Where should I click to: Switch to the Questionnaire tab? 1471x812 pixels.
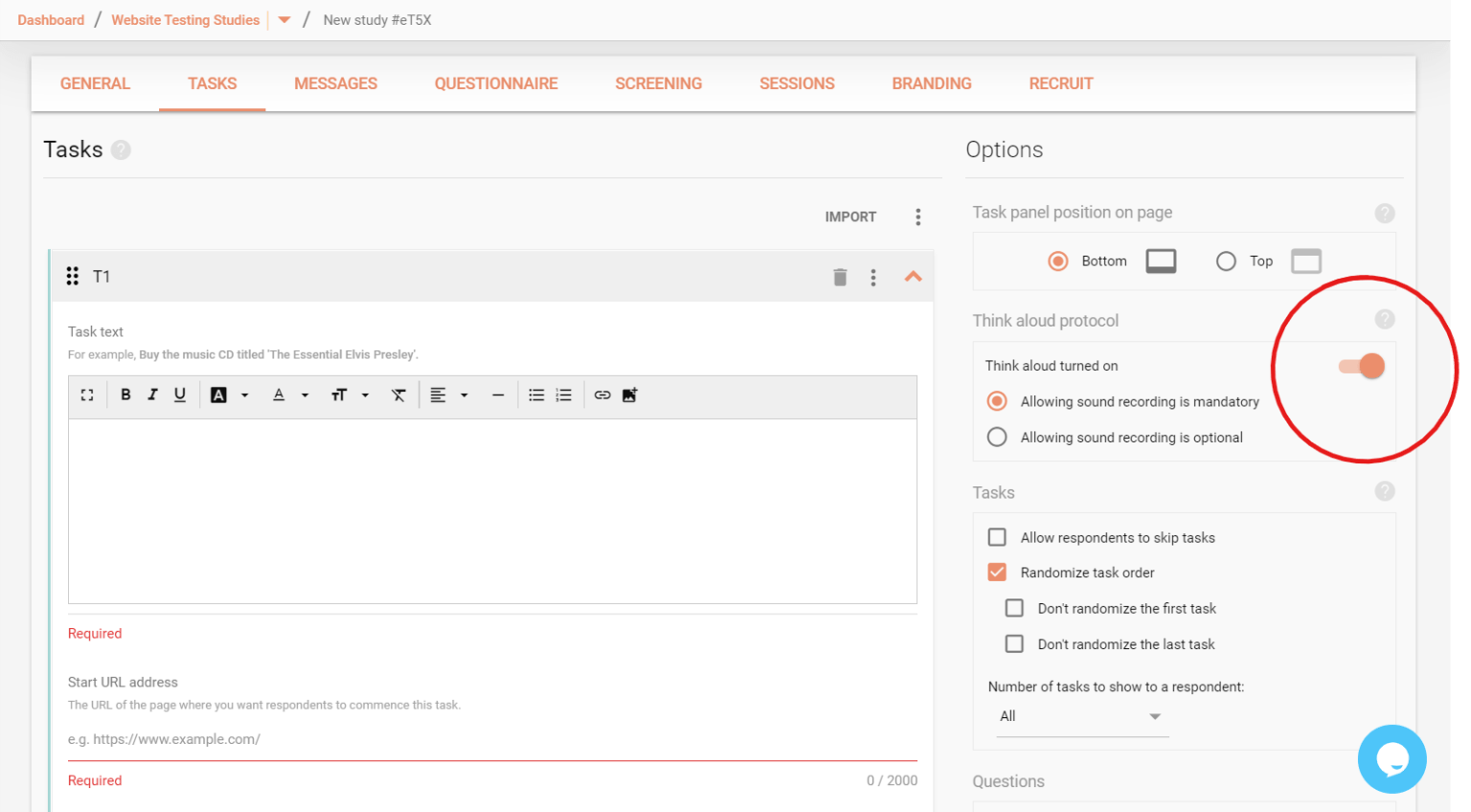click(x=496, y=83)
